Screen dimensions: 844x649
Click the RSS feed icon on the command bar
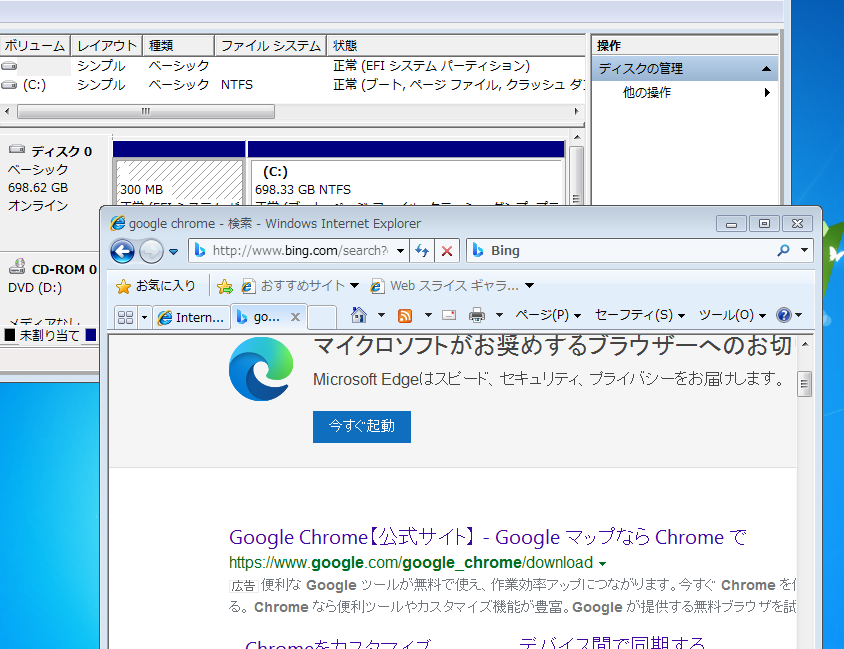(x=405, y=314)
